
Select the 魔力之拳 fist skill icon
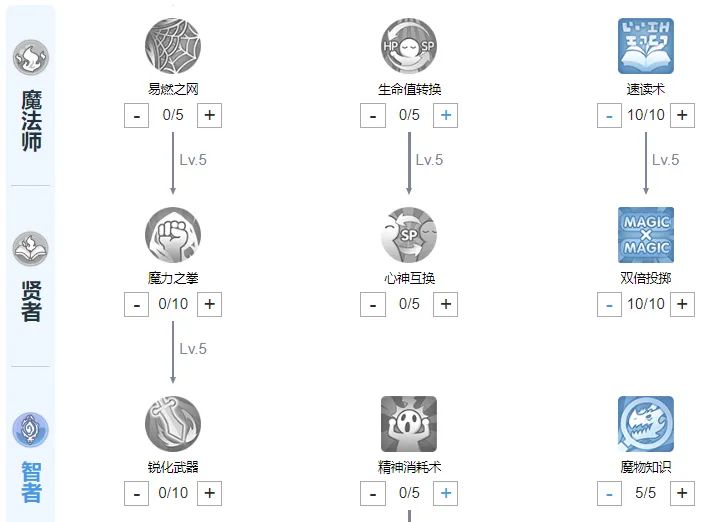point(173,235)
